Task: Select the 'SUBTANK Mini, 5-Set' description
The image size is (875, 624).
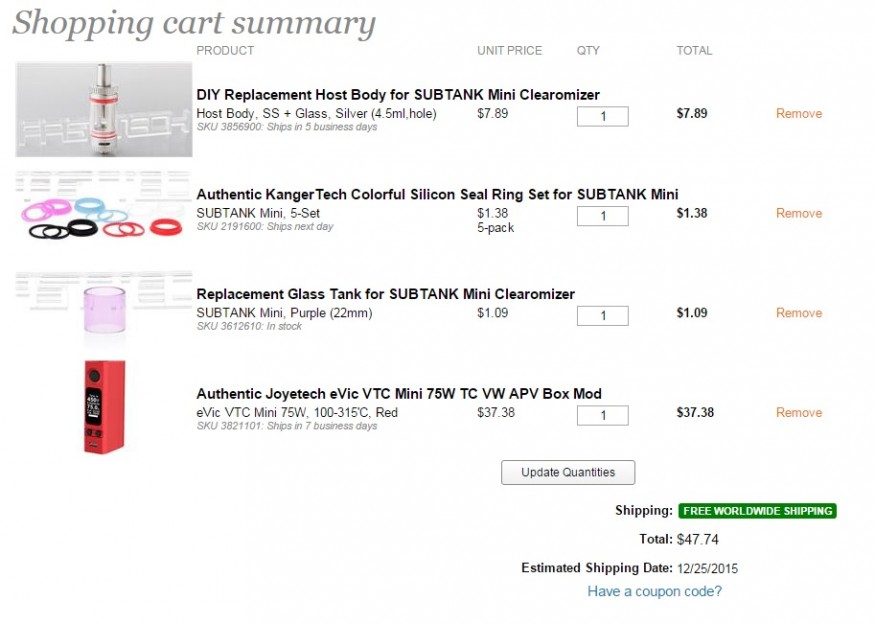Action: point(258,213)
